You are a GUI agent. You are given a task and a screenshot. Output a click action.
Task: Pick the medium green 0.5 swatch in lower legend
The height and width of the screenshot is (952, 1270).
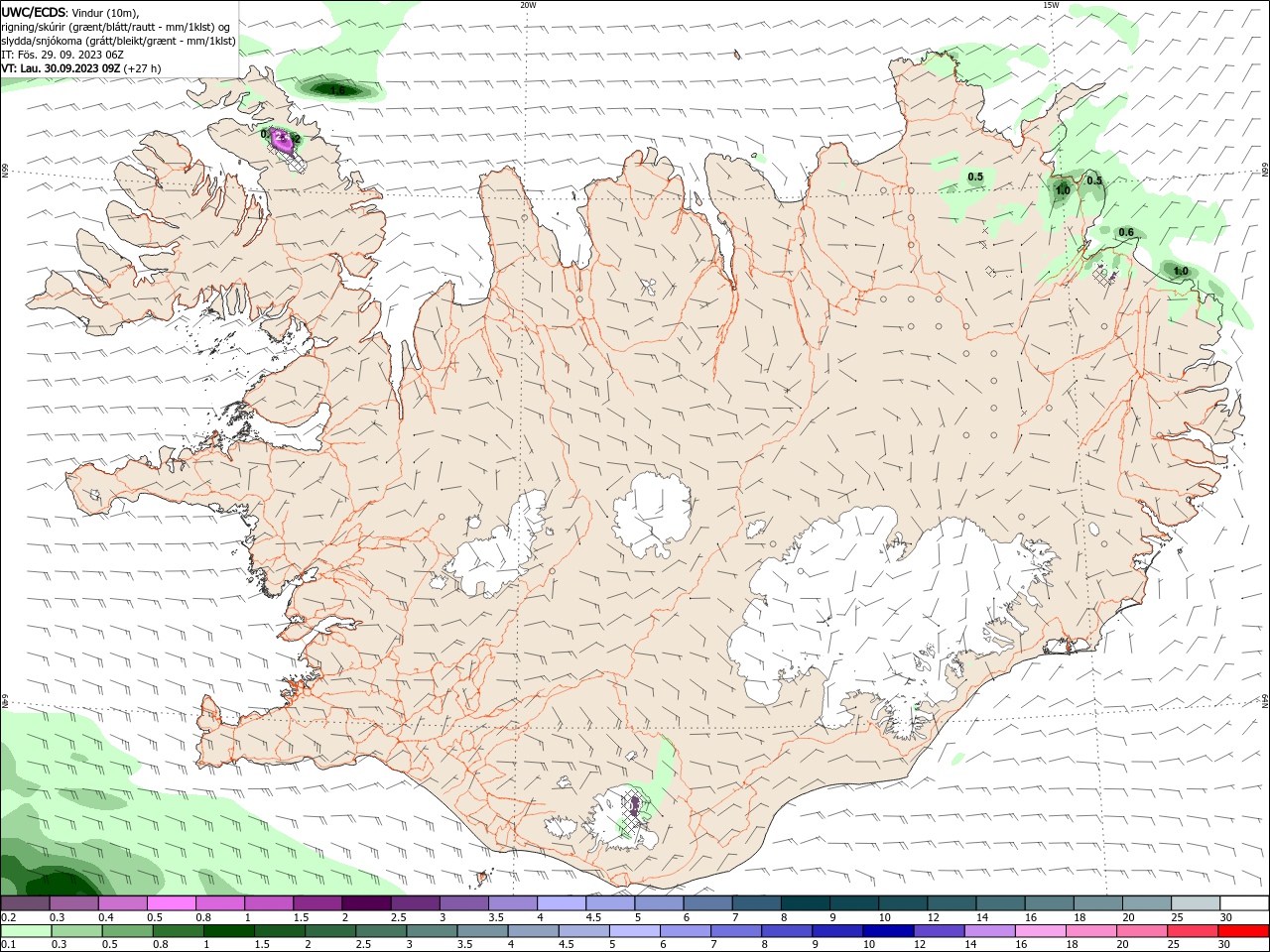click(127, 931)
